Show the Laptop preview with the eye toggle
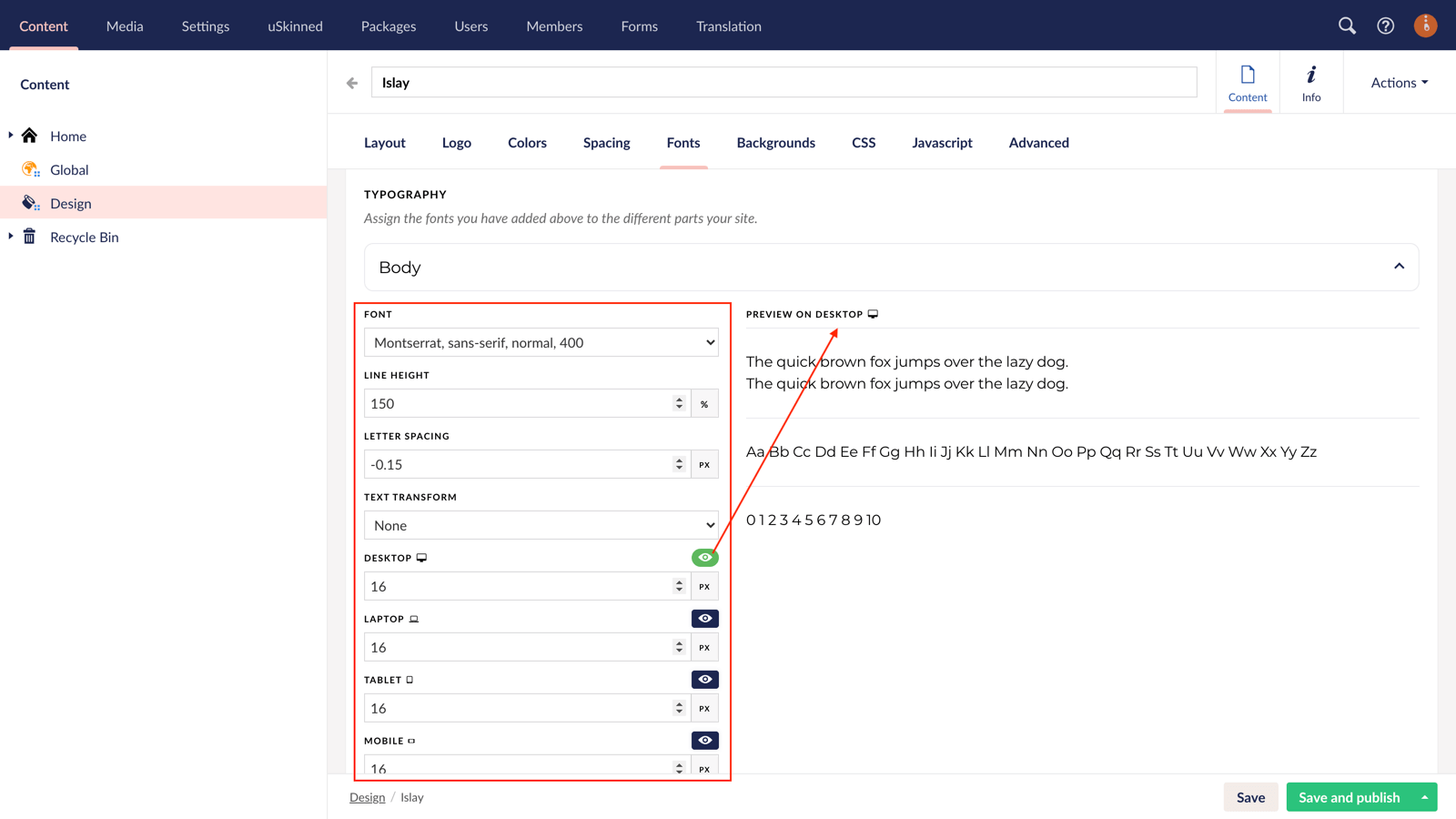The image size is (1456, 819). 704,618
